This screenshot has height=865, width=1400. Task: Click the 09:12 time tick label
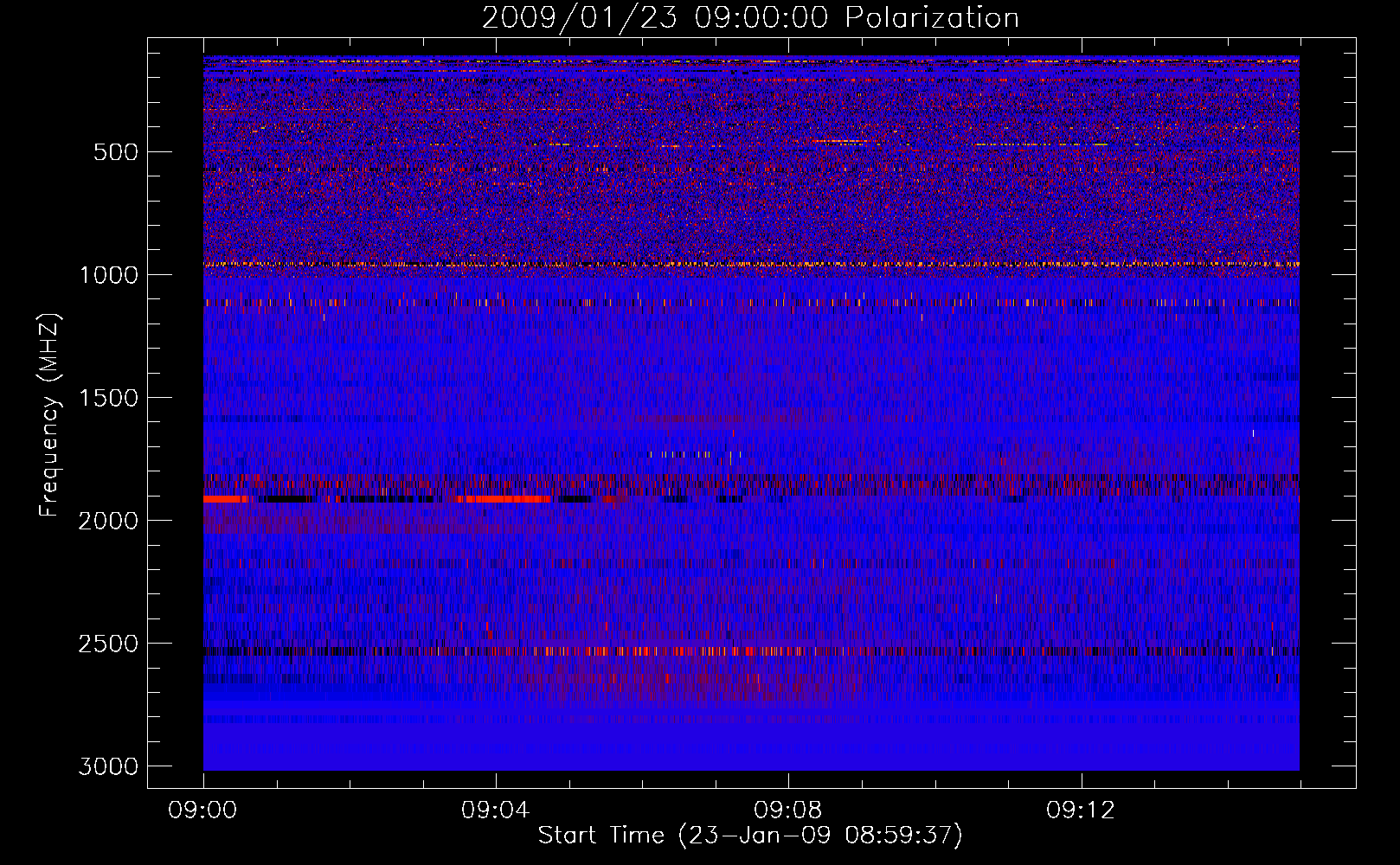[1080, 811]
